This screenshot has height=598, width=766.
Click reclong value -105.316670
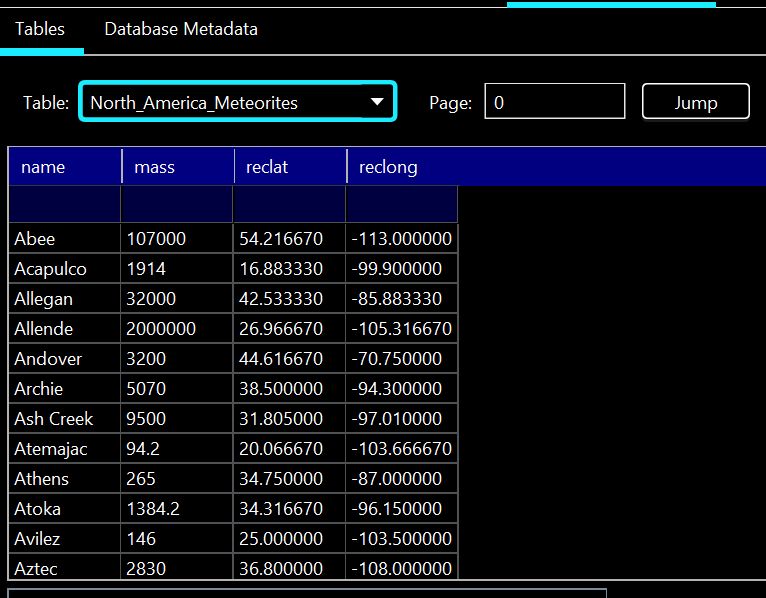click(402, 328)
